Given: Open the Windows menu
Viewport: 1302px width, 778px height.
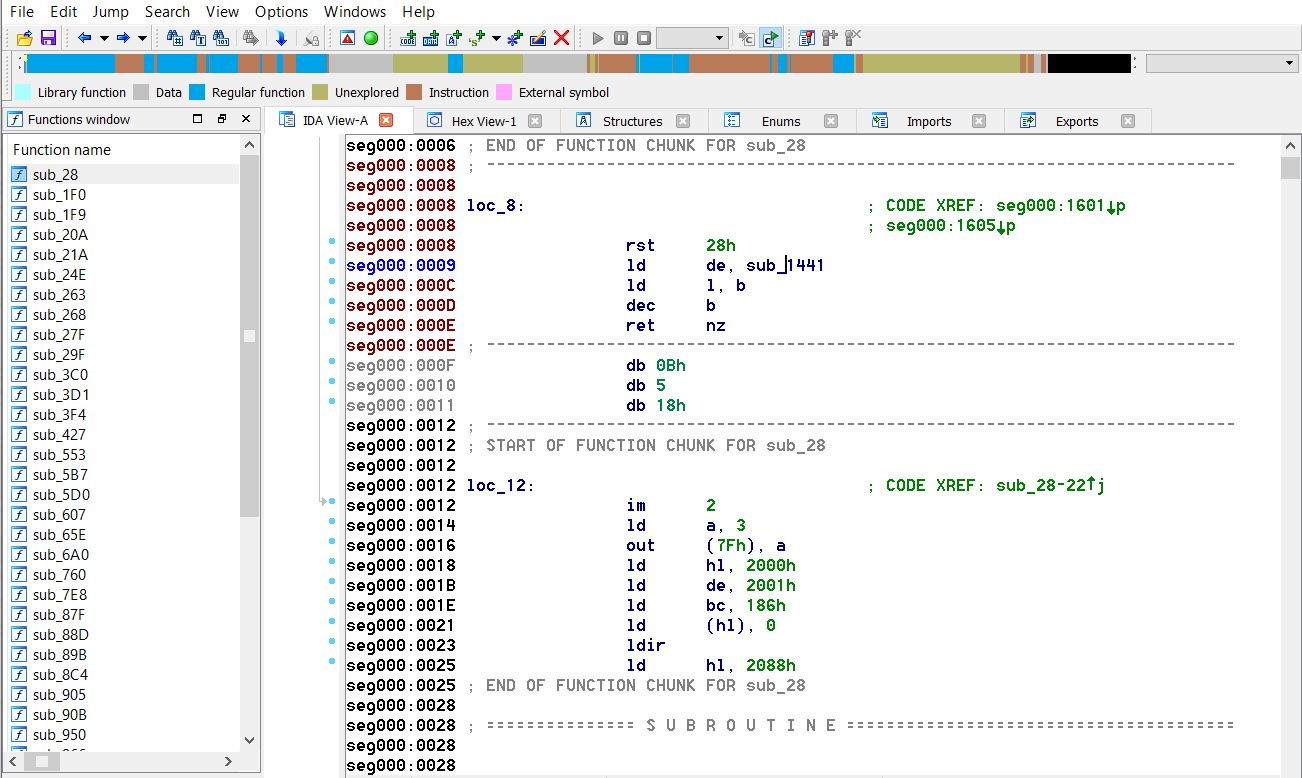Looking at the screenshot, I should 355,12.
